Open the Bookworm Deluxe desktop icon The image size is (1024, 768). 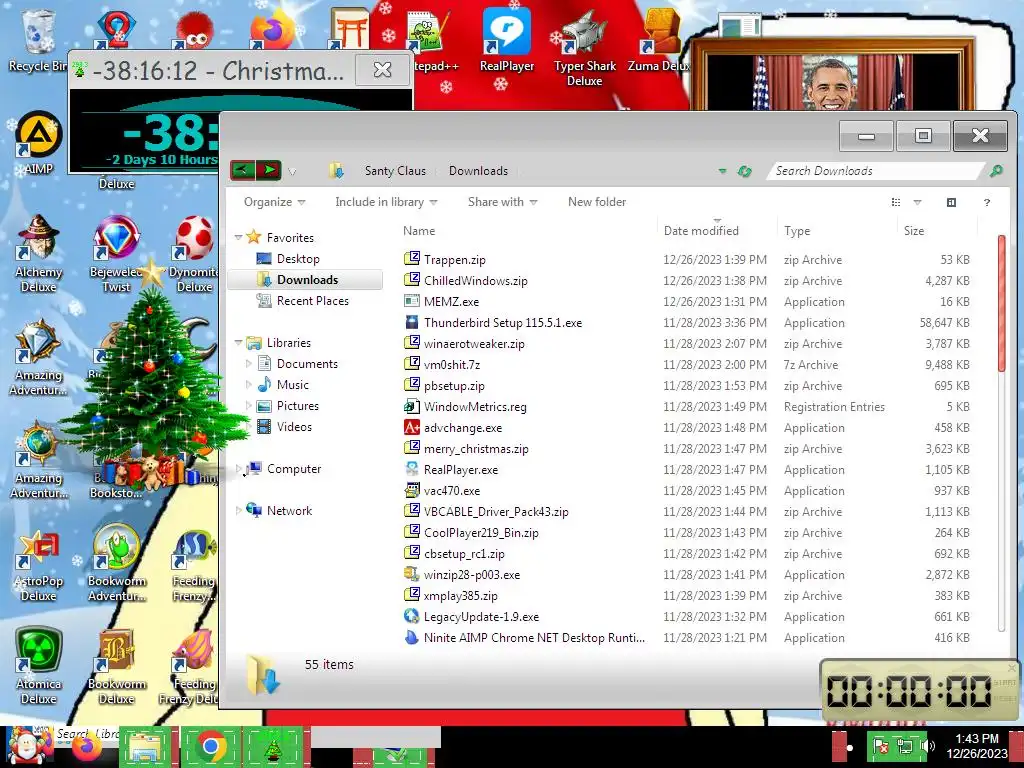116,666
